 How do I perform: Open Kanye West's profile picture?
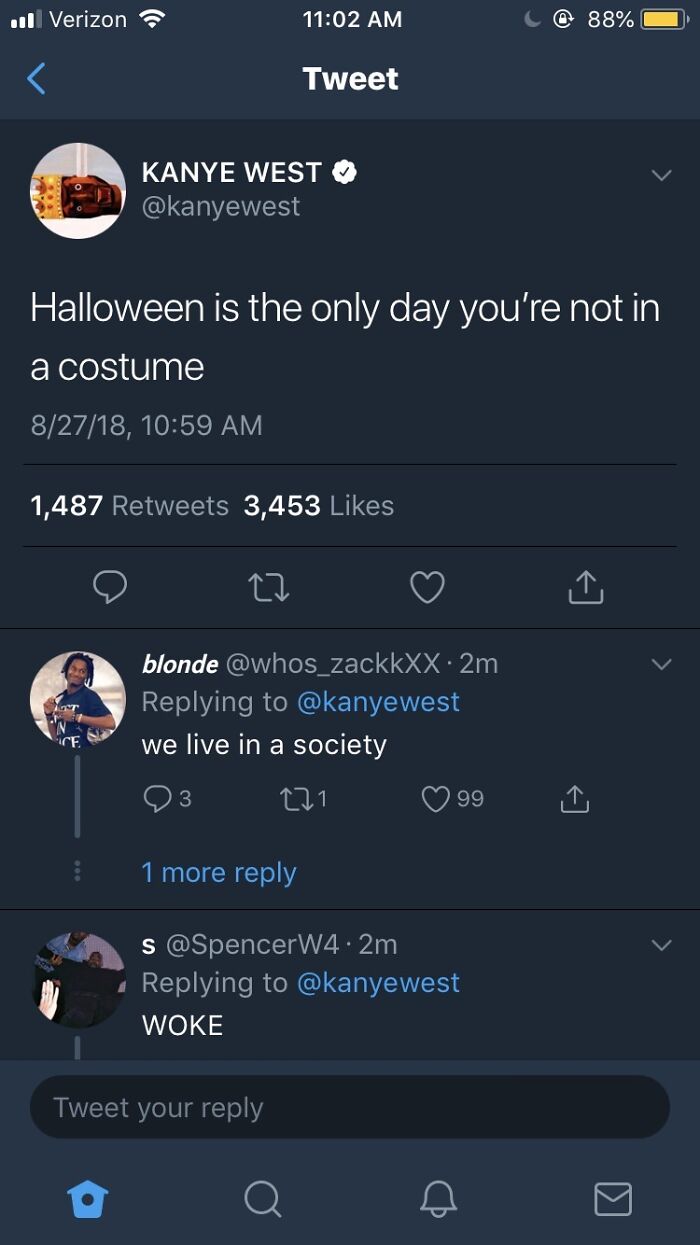coord(77,190)
